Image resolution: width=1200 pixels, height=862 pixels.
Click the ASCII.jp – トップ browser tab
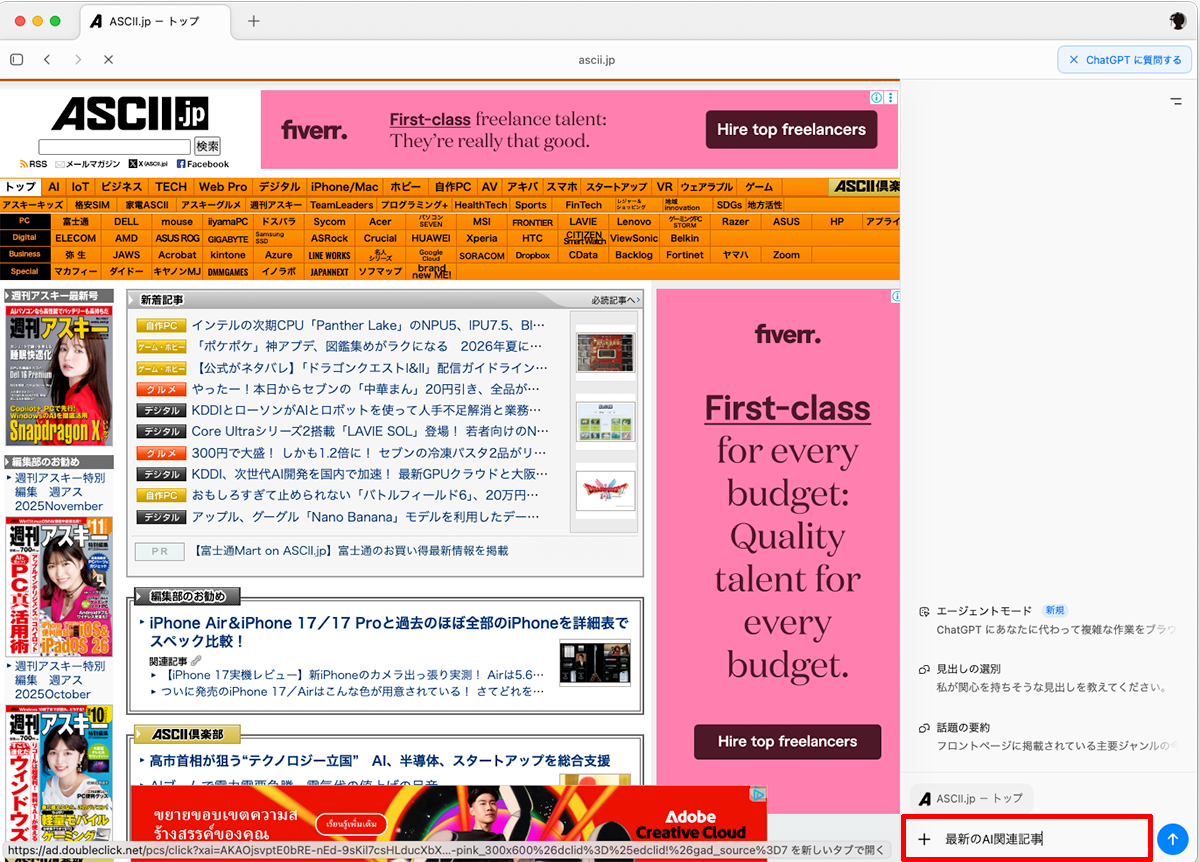point(156,21)
